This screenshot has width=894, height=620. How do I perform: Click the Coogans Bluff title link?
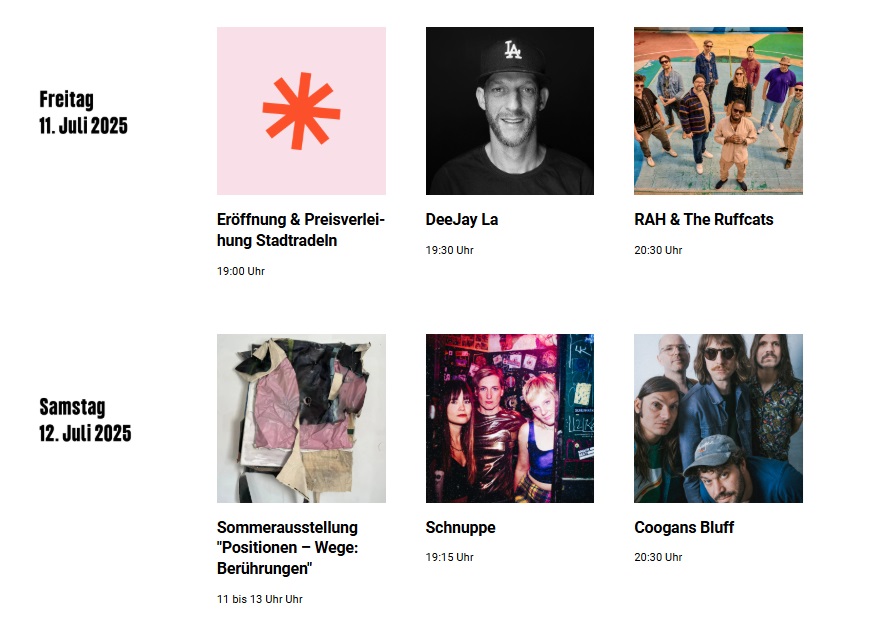click(x=684, y=528)
